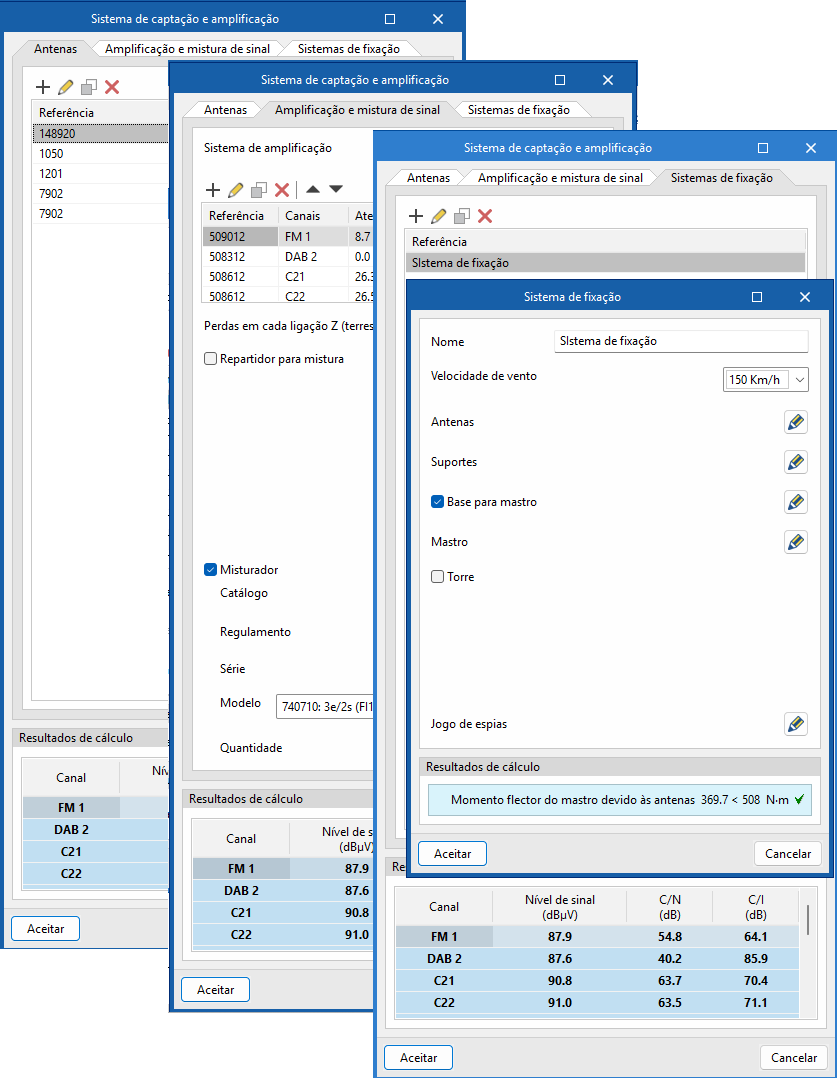Image resolution: width=837 pixels, height=1085 pixels.
Task: Click the Momento flector do mastro result line
Action: coord(620,800)
